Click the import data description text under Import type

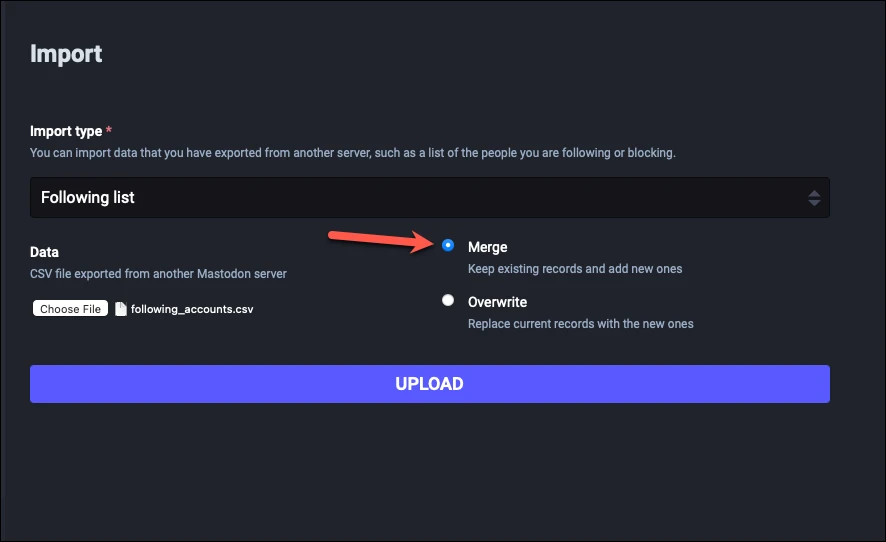353,153
